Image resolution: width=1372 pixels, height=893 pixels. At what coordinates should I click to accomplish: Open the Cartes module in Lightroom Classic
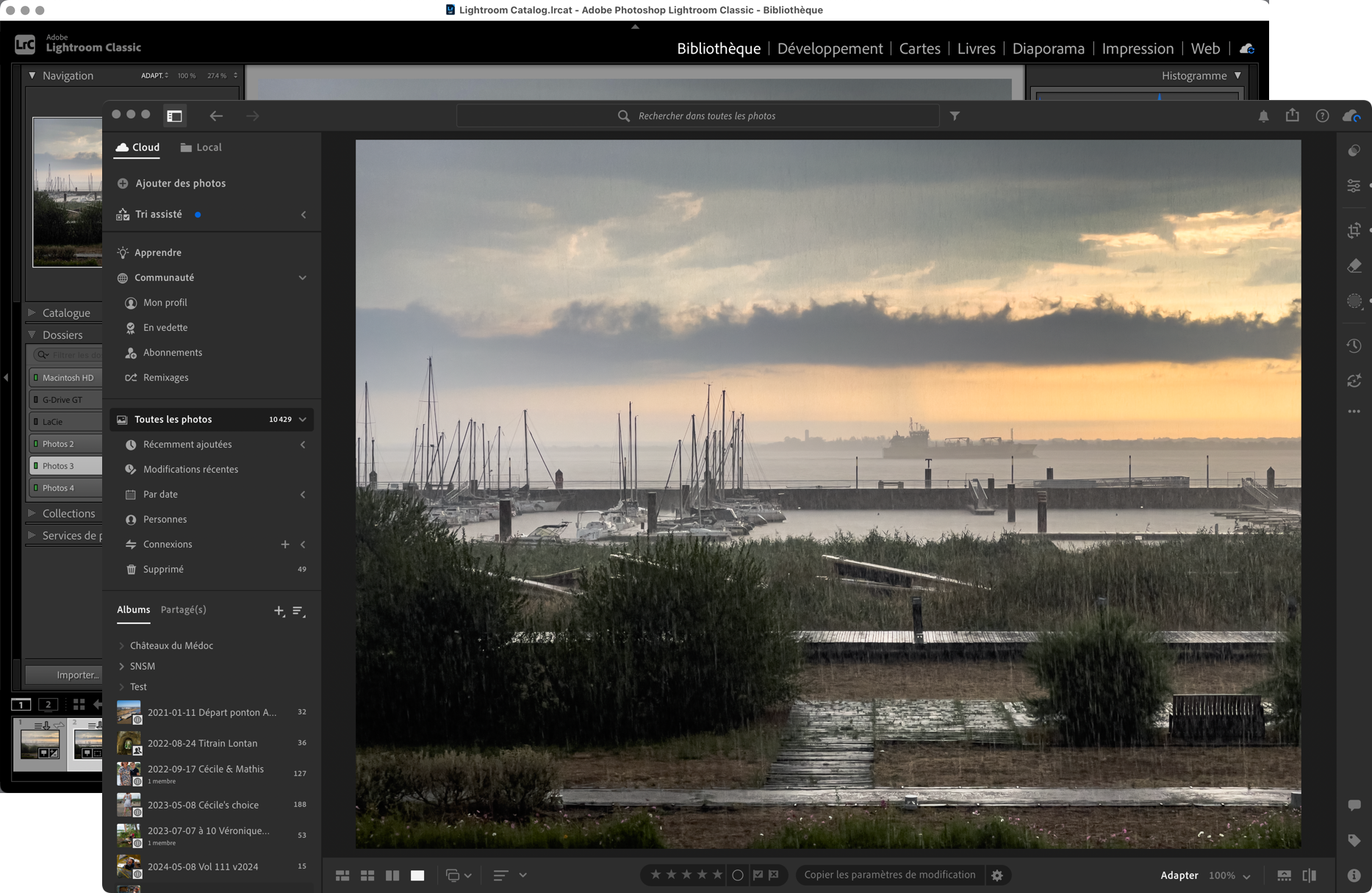[920, 49]
